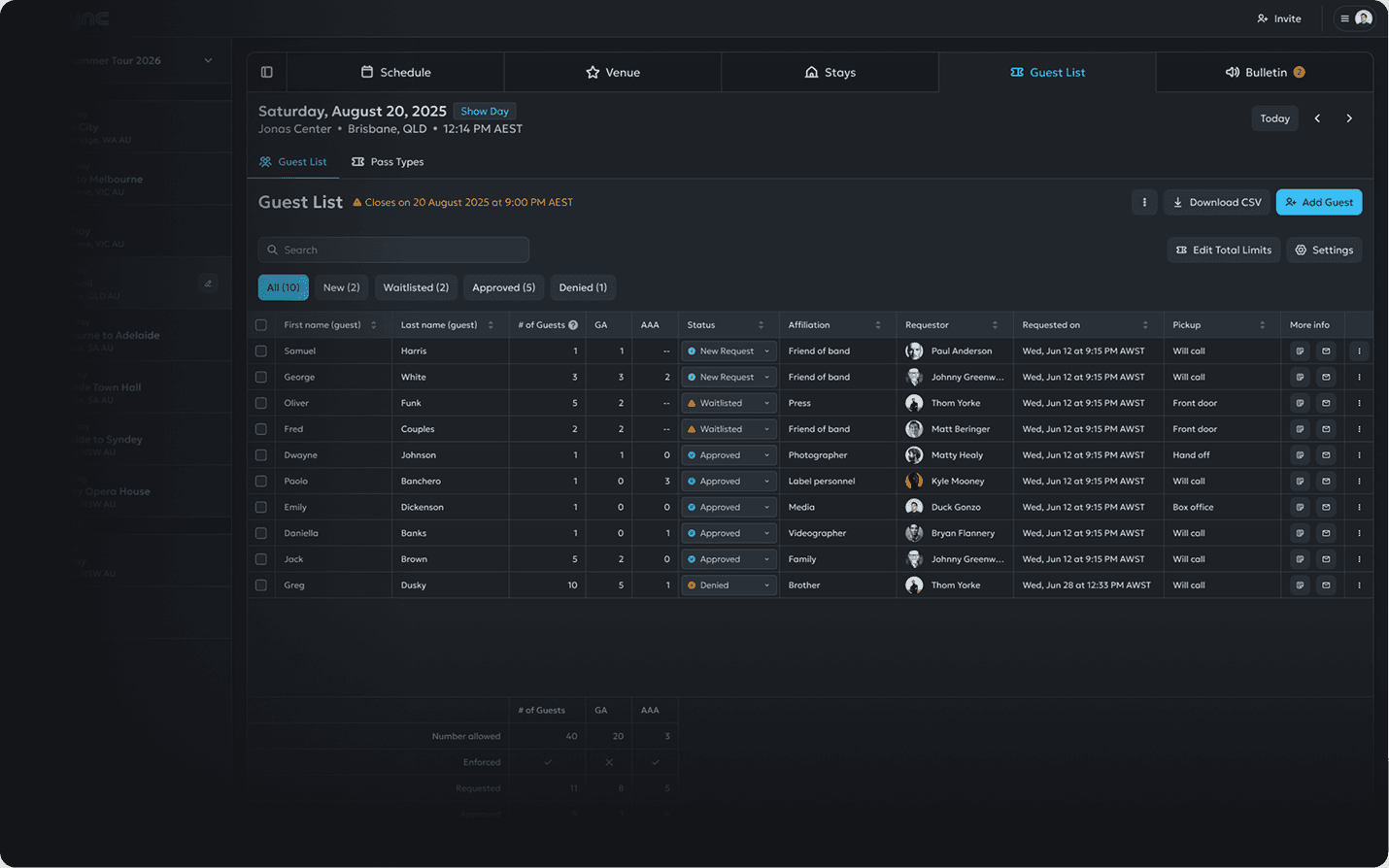Check the select-all checkbox in table header
Image resolution: width=1389 pixels, height=868 pixels.
click(x=260, y=324)
